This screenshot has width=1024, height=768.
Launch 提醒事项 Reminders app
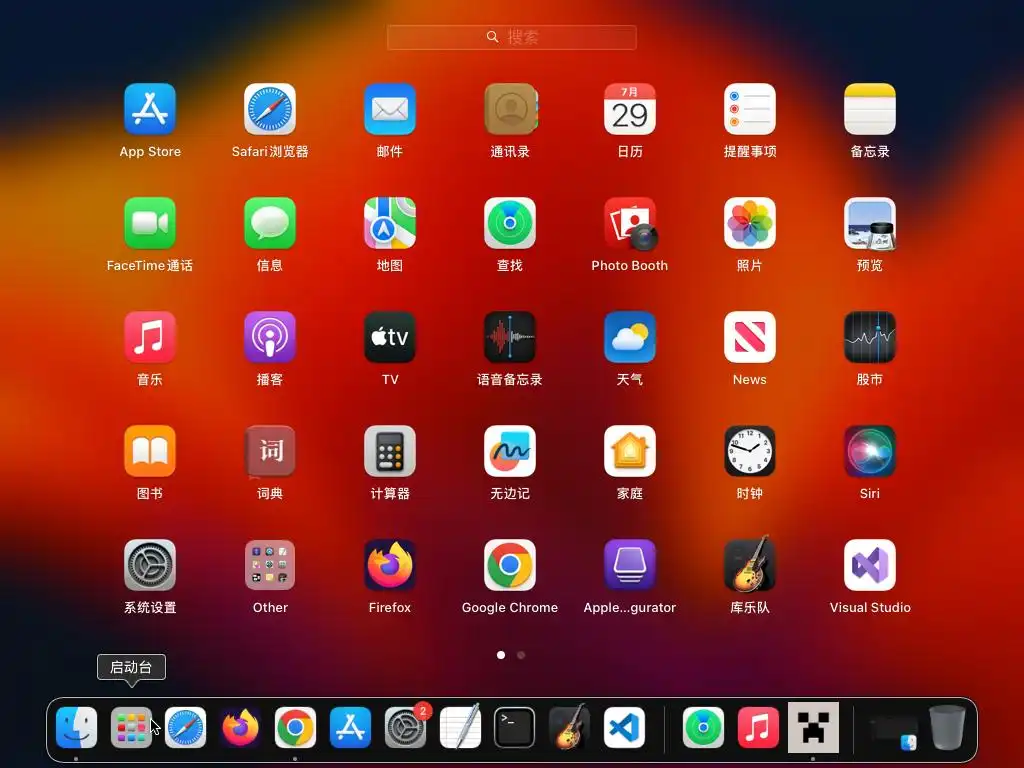750,109
